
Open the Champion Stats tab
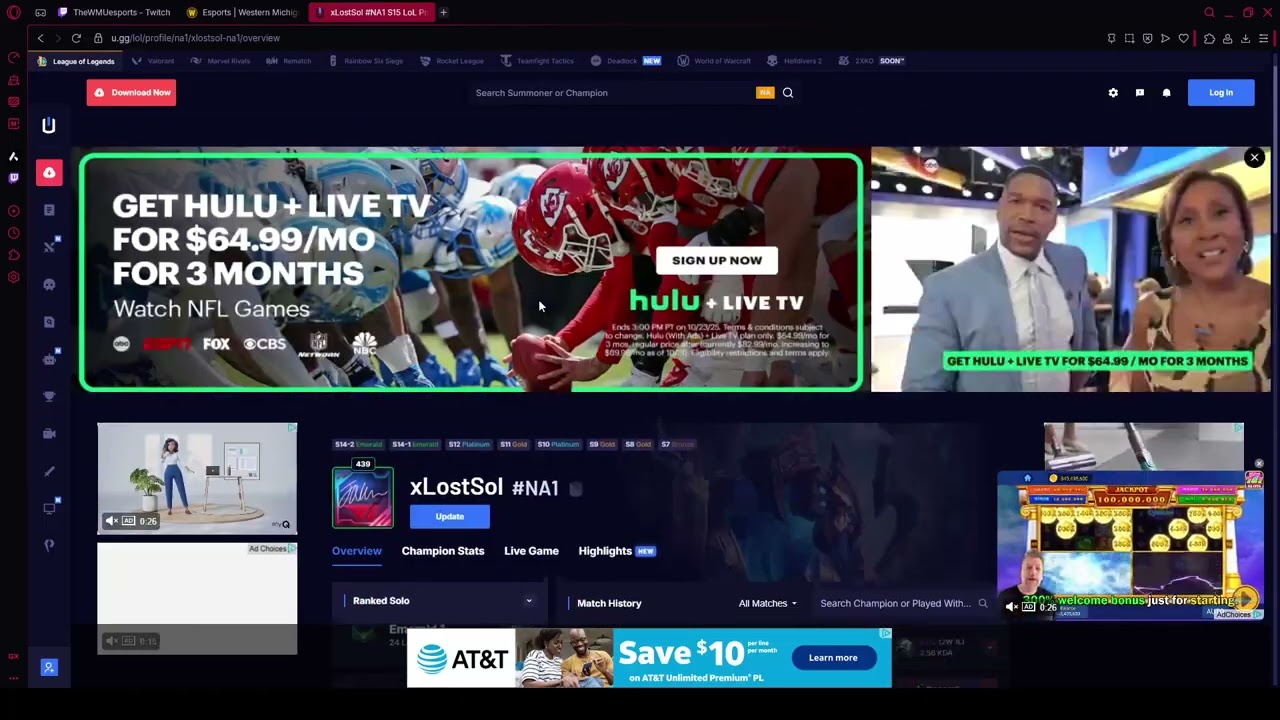(443, 551)
